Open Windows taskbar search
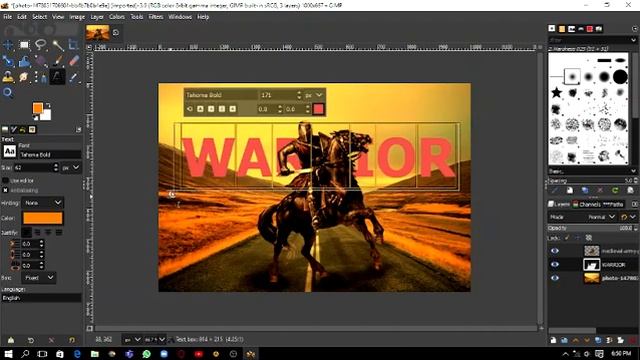This screenshot has height=360, width=640. point(25,354)
